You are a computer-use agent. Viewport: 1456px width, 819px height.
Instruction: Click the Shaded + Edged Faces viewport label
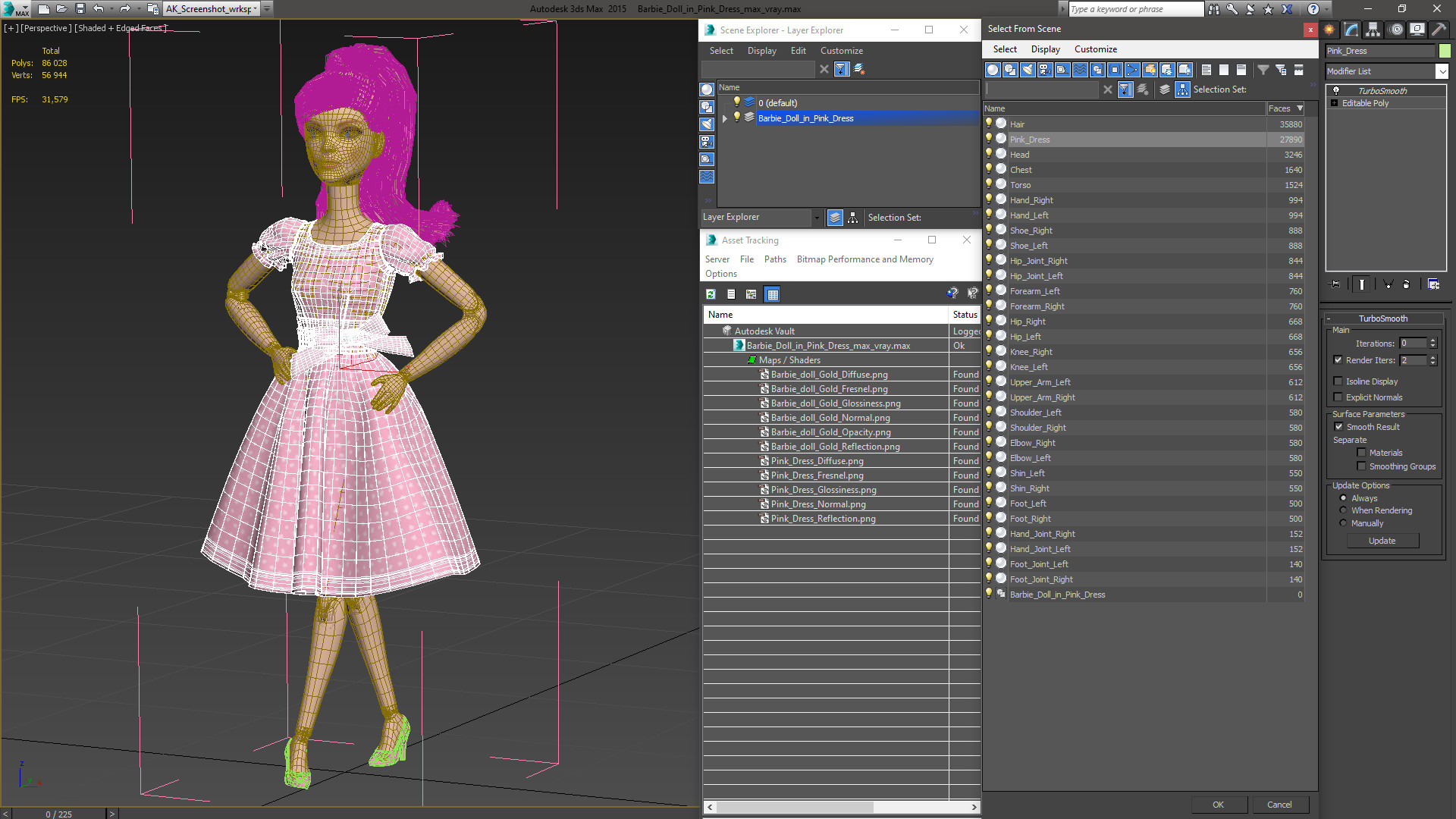click(120, 28)
